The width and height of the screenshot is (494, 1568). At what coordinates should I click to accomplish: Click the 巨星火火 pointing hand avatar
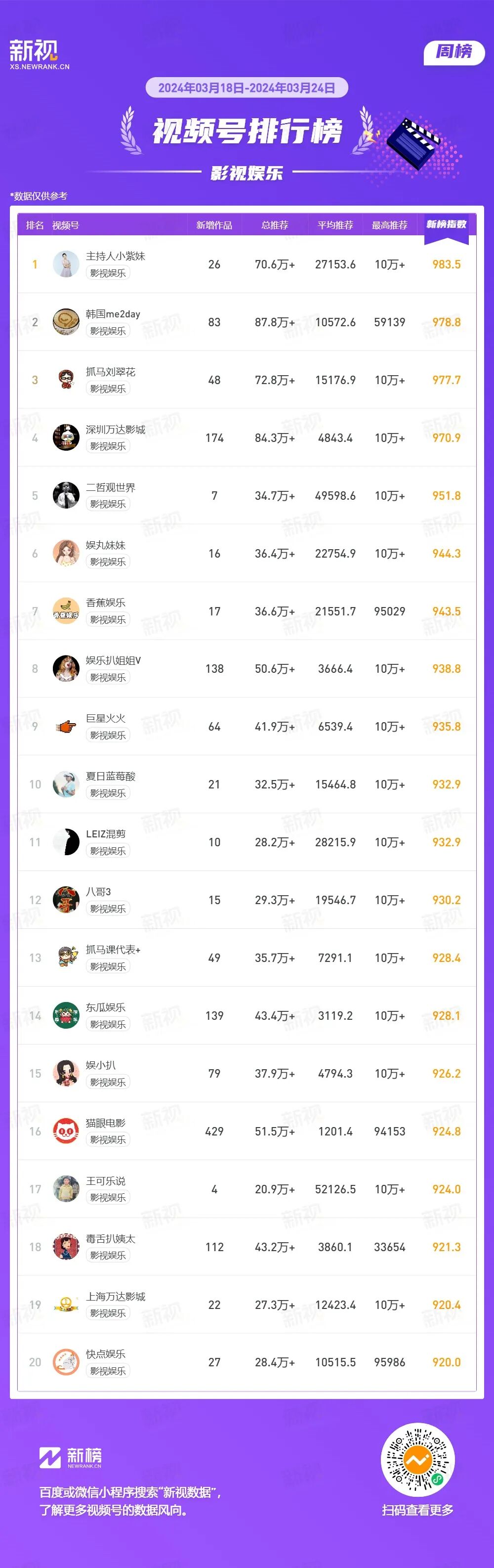click(x=66, y=727)
